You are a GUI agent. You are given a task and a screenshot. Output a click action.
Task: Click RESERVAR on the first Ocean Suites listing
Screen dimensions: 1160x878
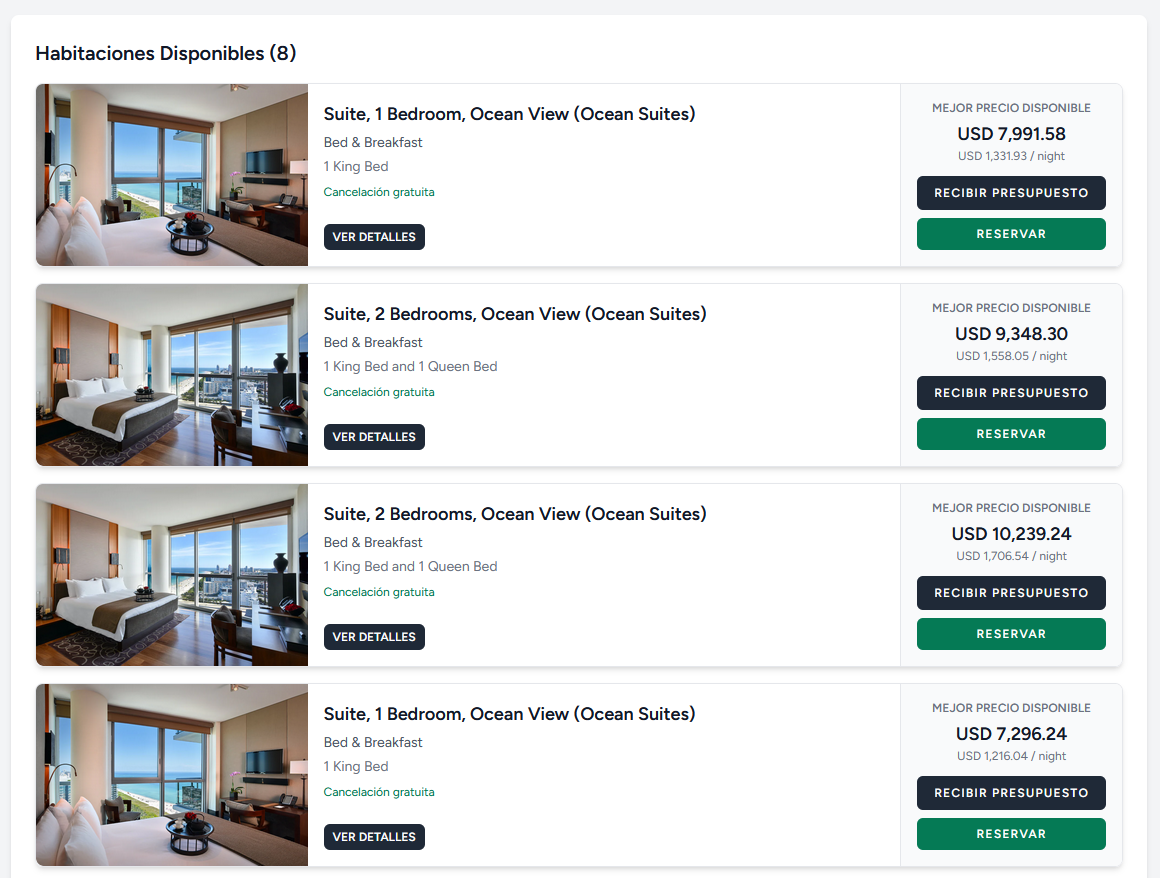pyautogui.click(x=1011, y=233)
